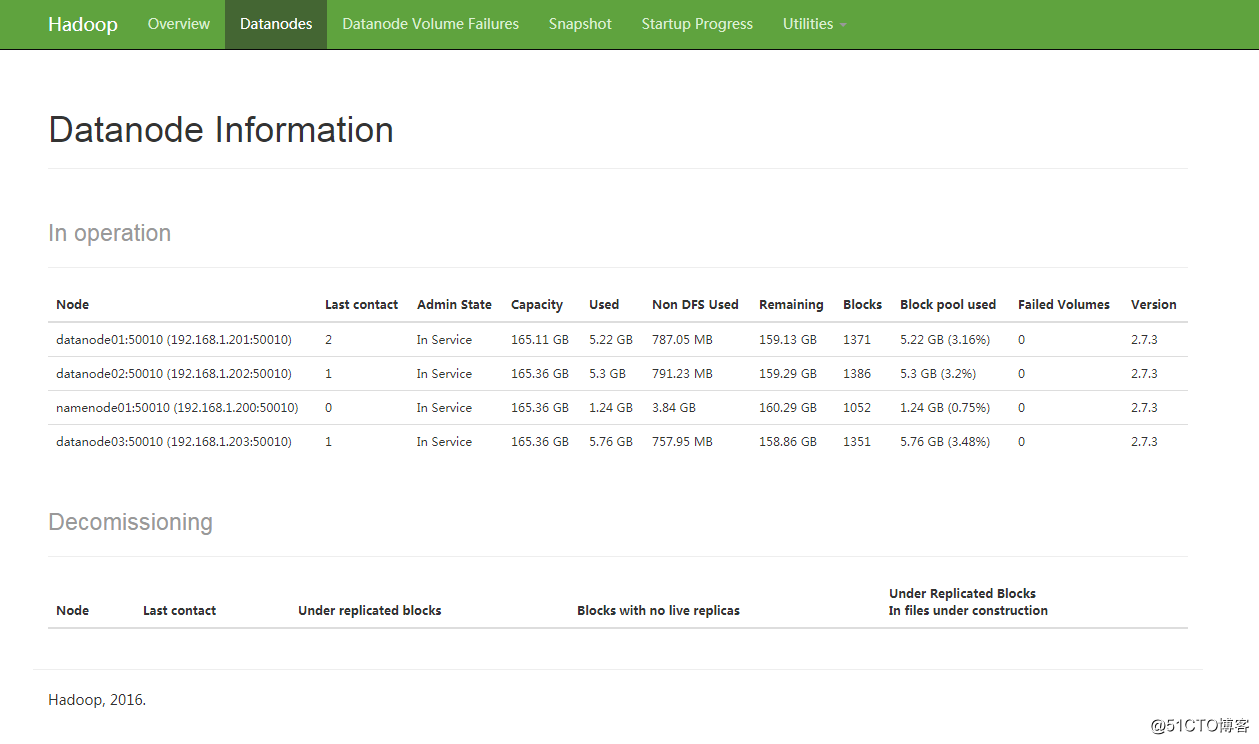This screenshot has height=744, width=1259.
Task: Click the Remaining column header
Action: 791,305
